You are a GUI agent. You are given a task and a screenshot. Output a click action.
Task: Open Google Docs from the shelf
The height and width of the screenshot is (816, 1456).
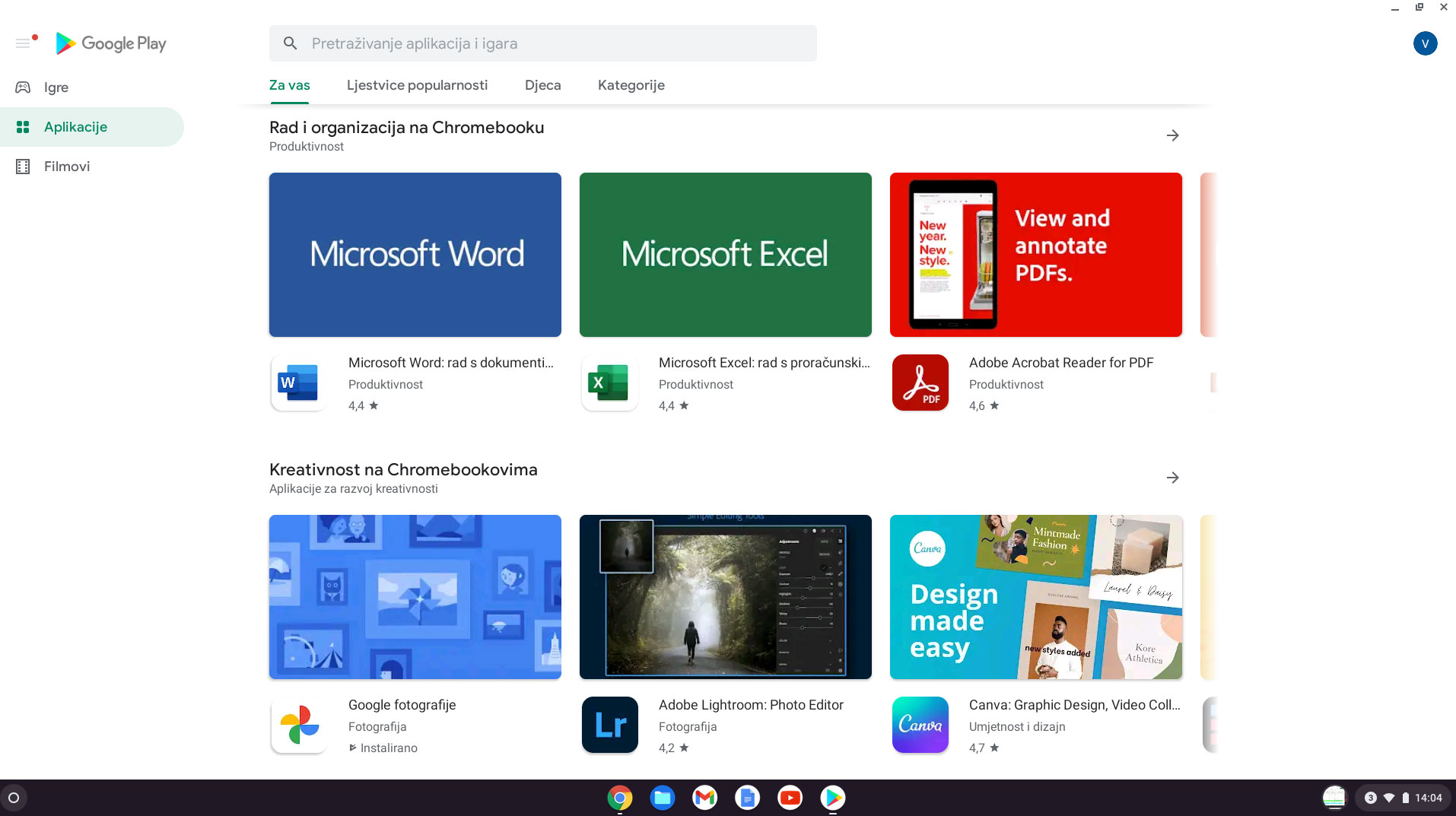(748, 798)
